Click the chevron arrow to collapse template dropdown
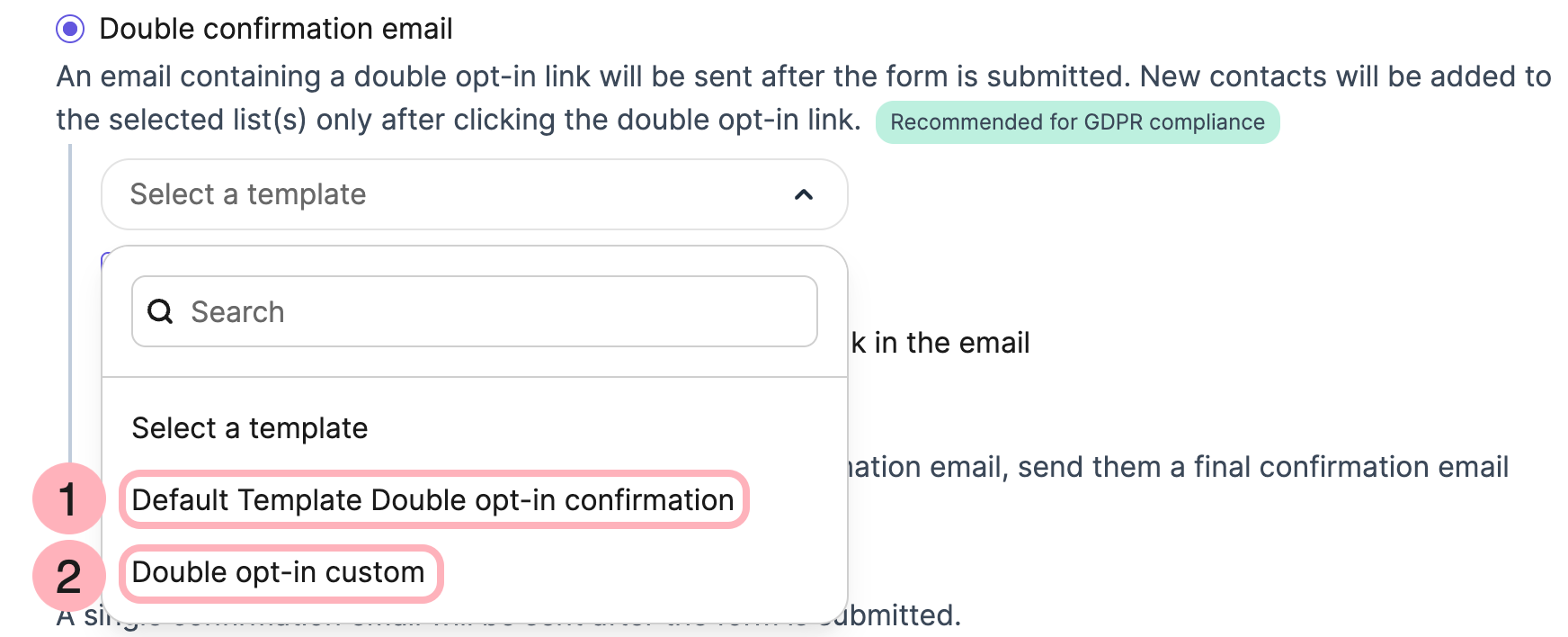 804,194
